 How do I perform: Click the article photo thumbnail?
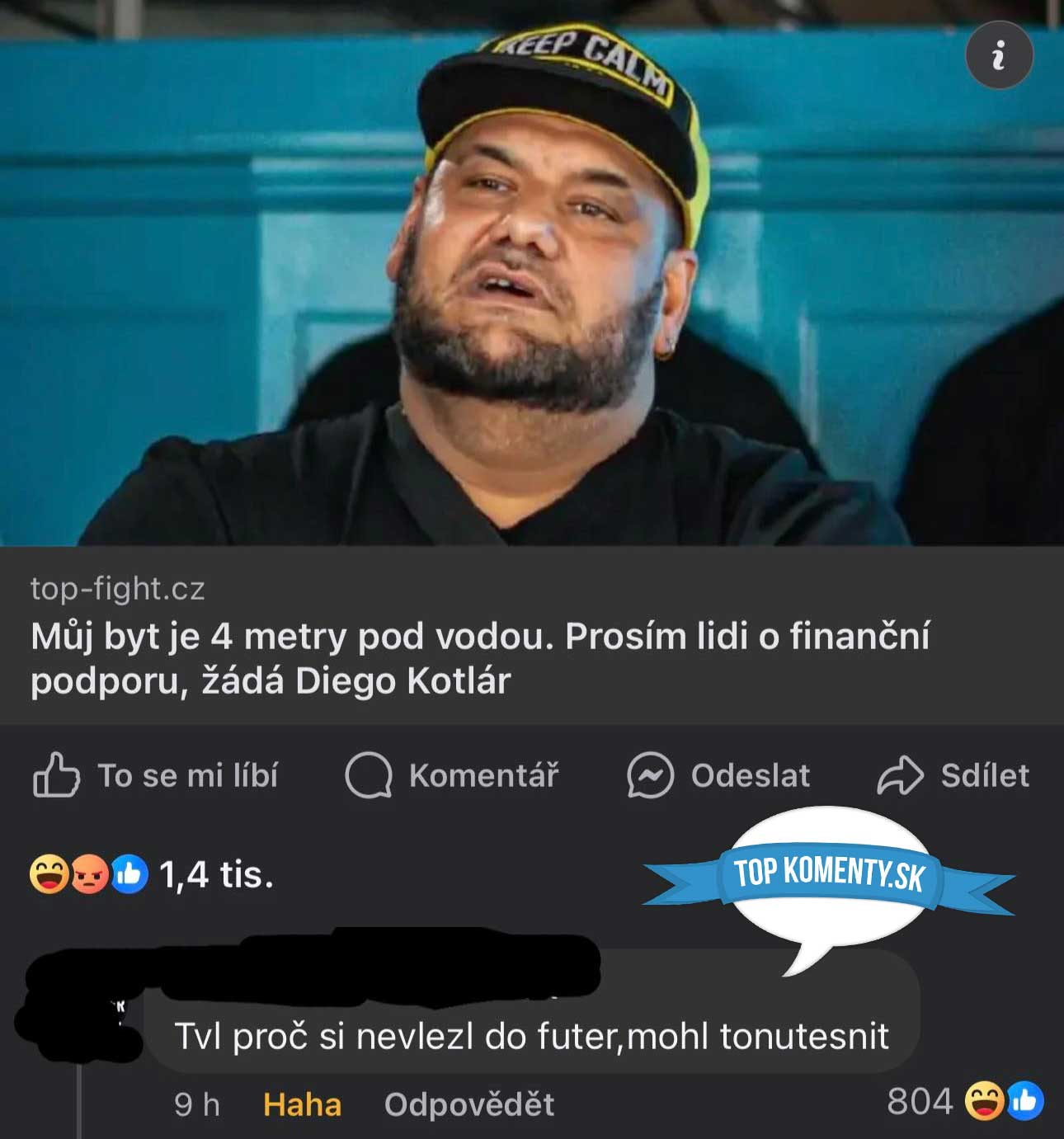click(532, 273)
